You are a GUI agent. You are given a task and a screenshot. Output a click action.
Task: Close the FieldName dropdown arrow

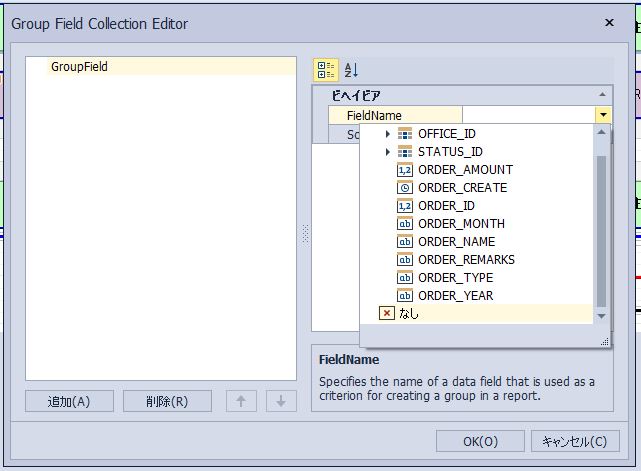point(603,115)
